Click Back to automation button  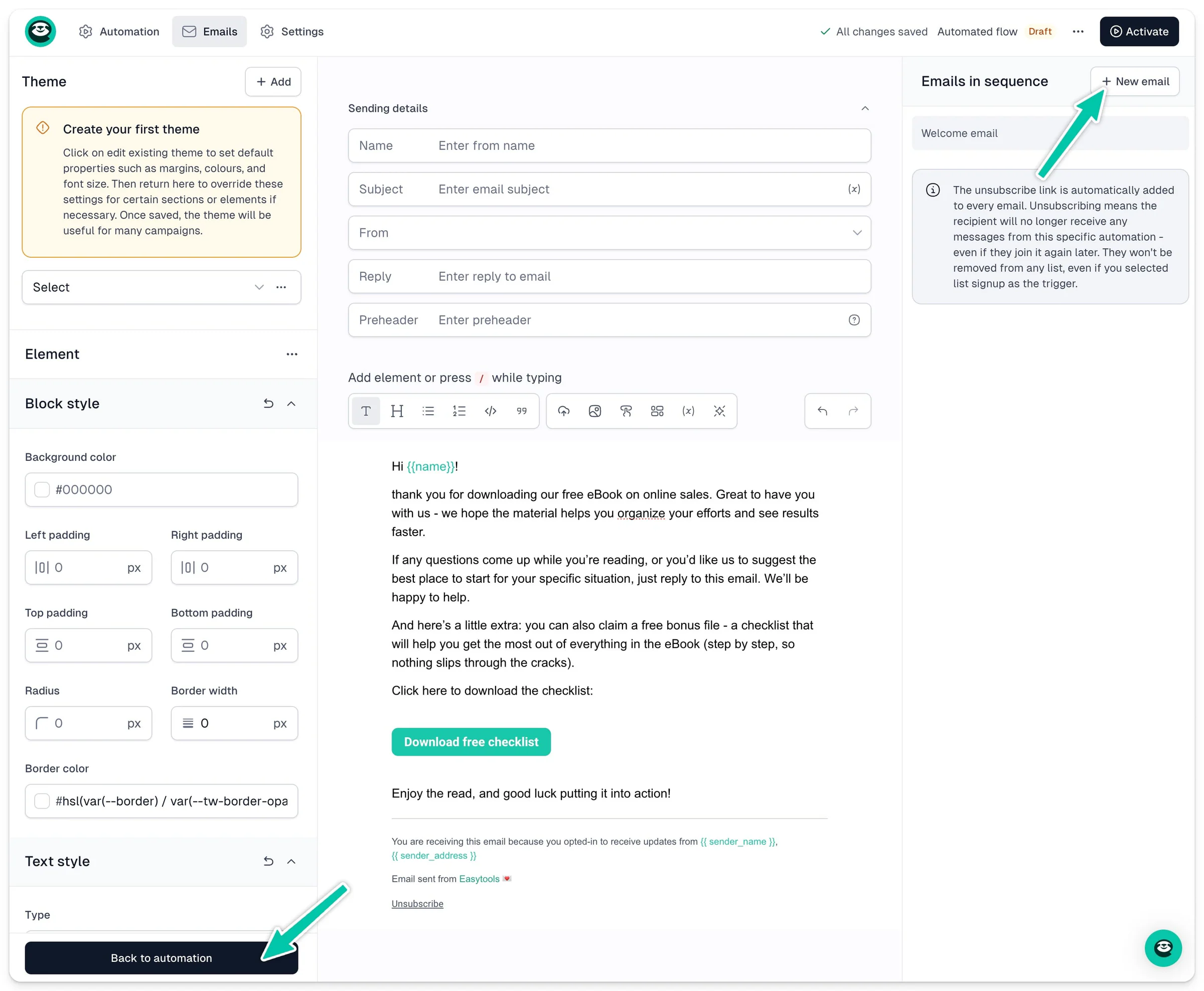tap(161, 957)
